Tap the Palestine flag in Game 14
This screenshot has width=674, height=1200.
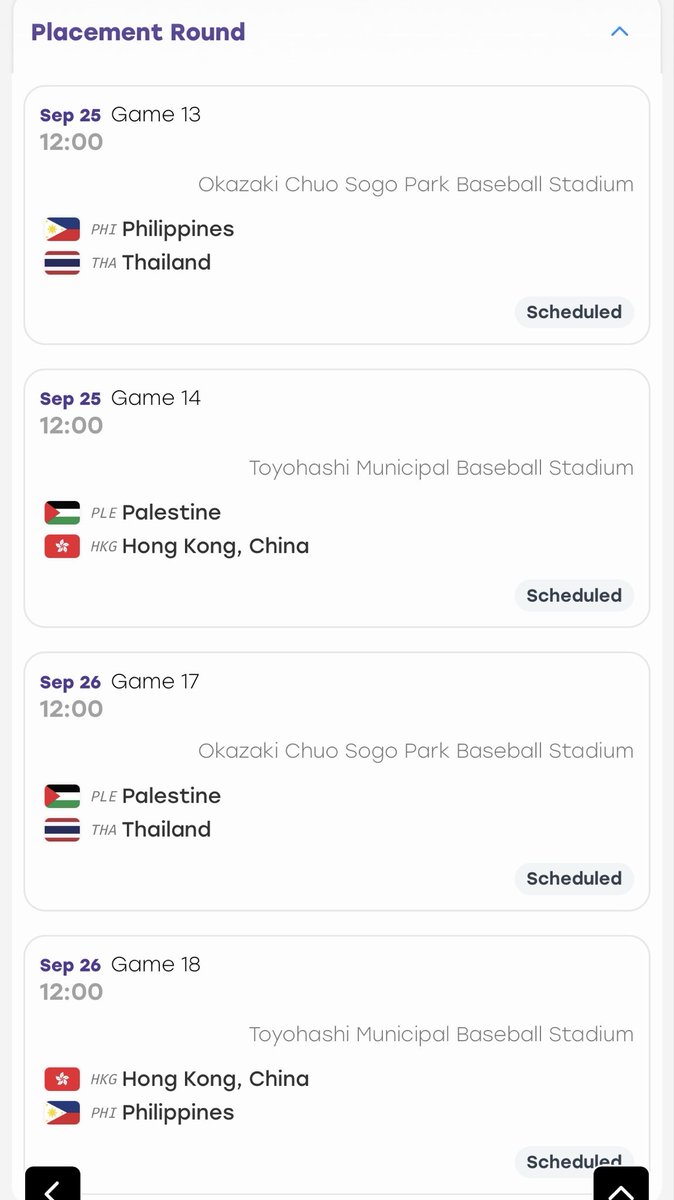tap(62, 513)
